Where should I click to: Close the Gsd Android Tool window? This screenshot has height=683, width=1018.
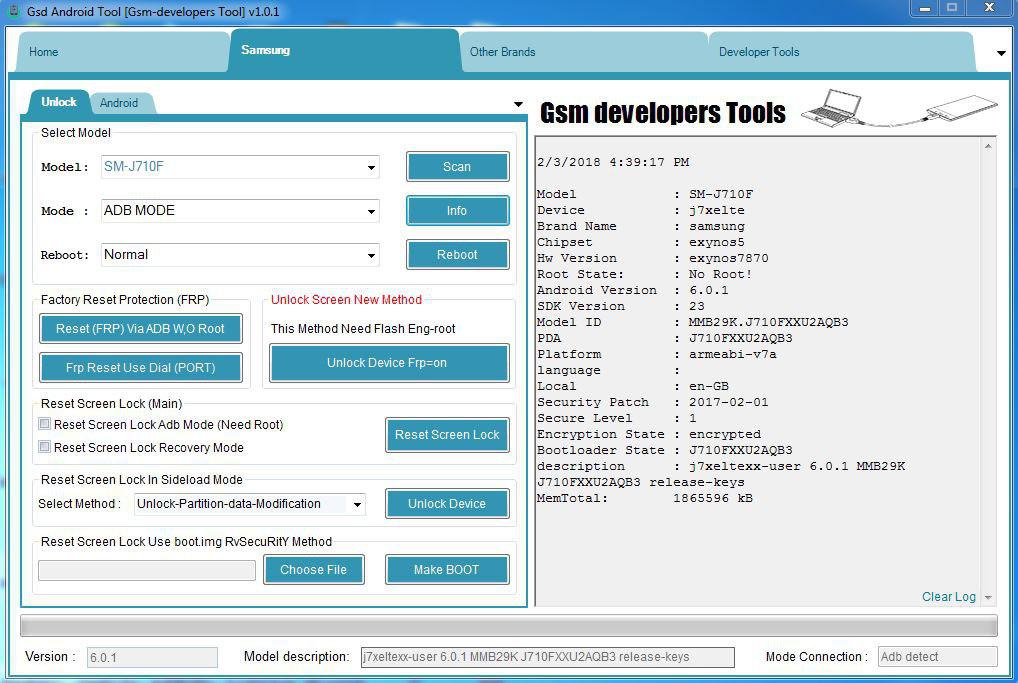pos(989,8)
